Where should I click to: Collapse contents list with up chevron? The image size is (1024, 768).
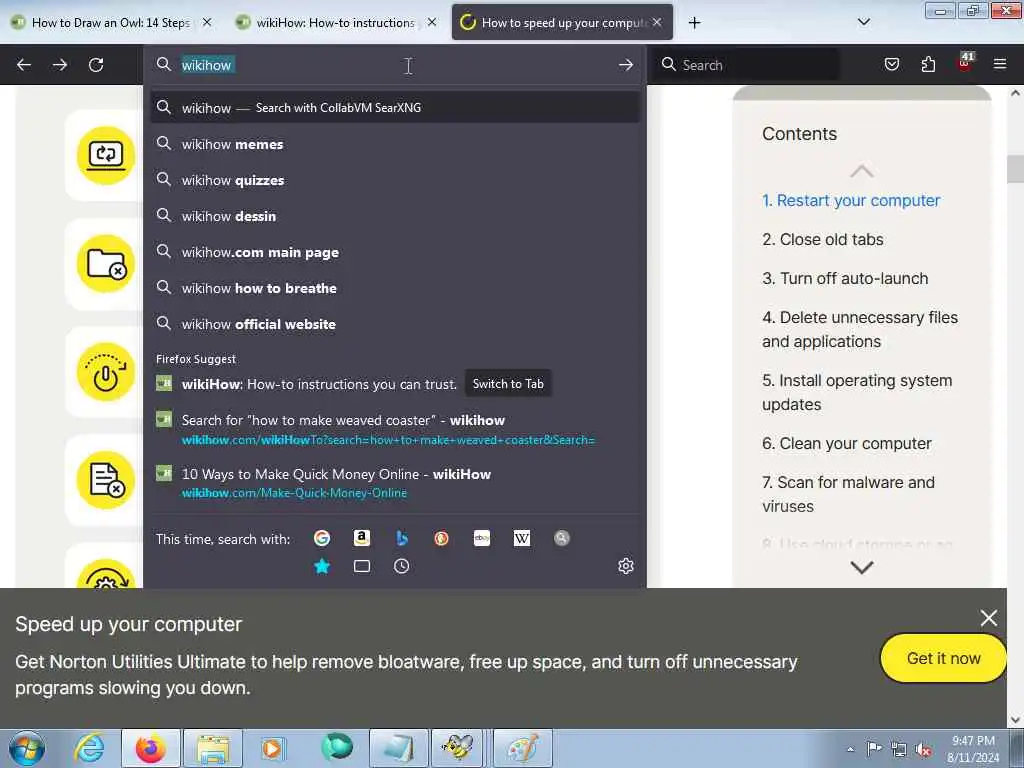pyautogui.click(x=861, y=172)
